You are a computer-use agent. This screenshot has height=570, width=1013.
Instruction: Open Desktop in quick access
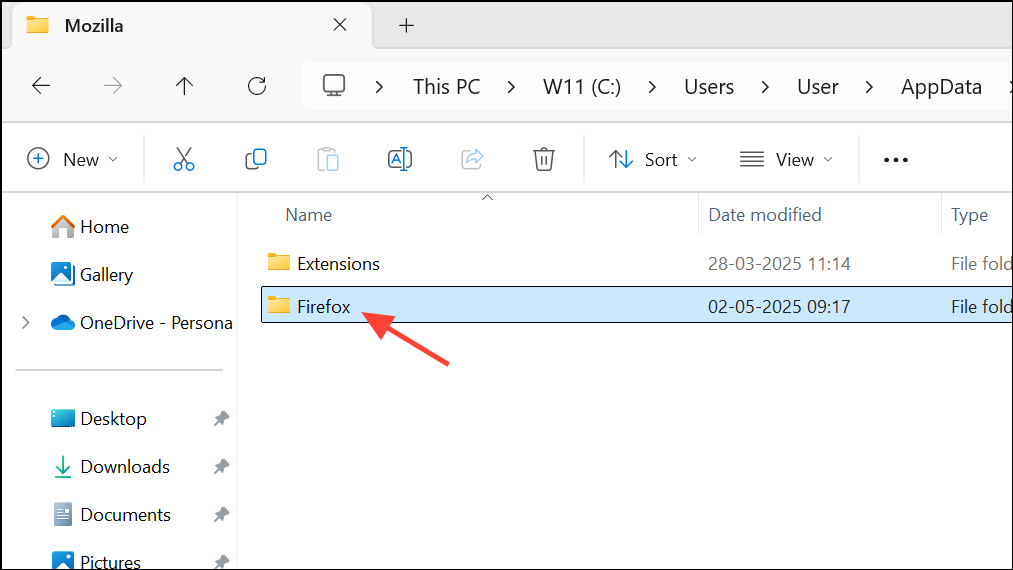[x=114, y=419]
